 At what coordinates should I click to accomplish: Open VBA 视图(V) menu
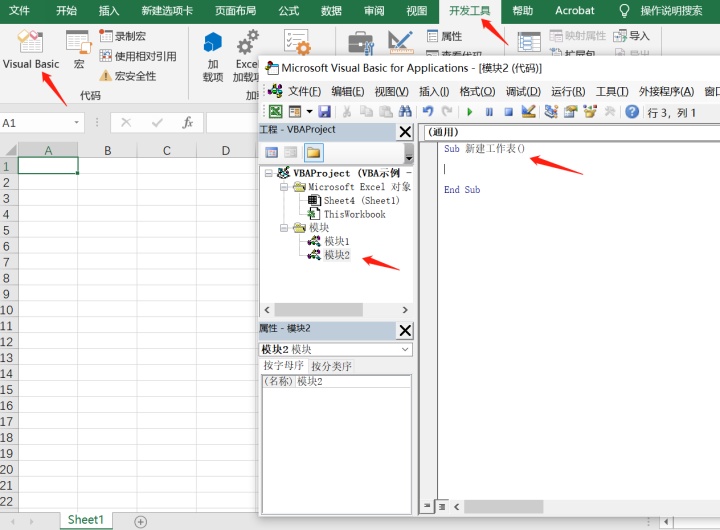point(392,91)
